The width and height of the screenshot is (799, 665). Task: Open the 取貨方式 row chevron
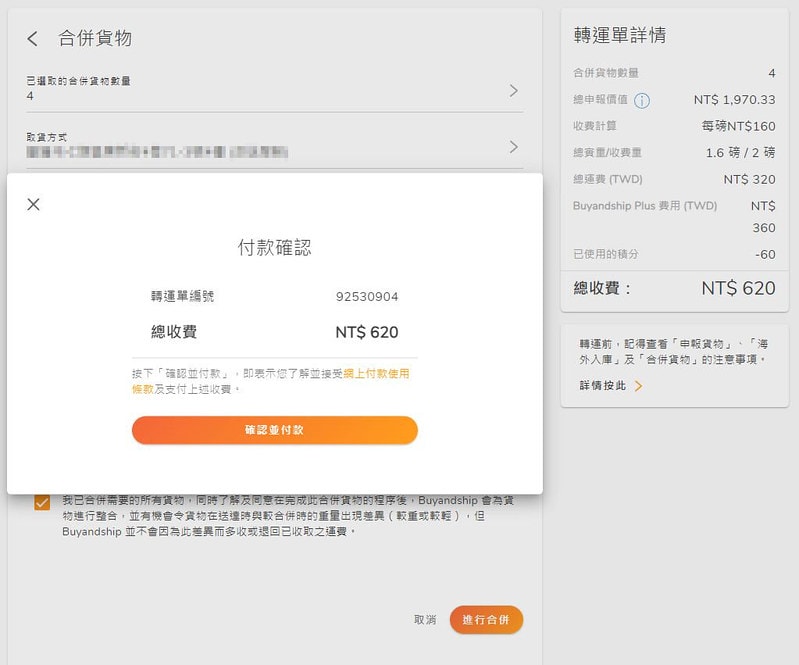[513, 147]
